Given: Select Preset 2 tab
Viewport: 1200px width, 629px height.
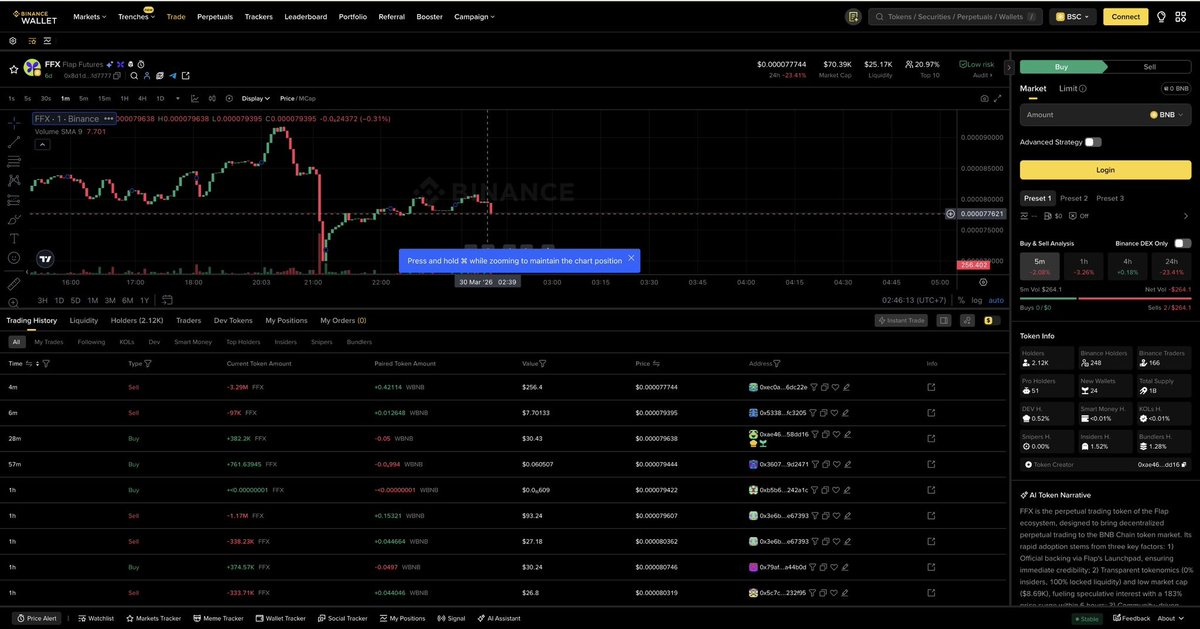Looking at the screenshot, I should pyautogui.click(x=1073, y=198).
